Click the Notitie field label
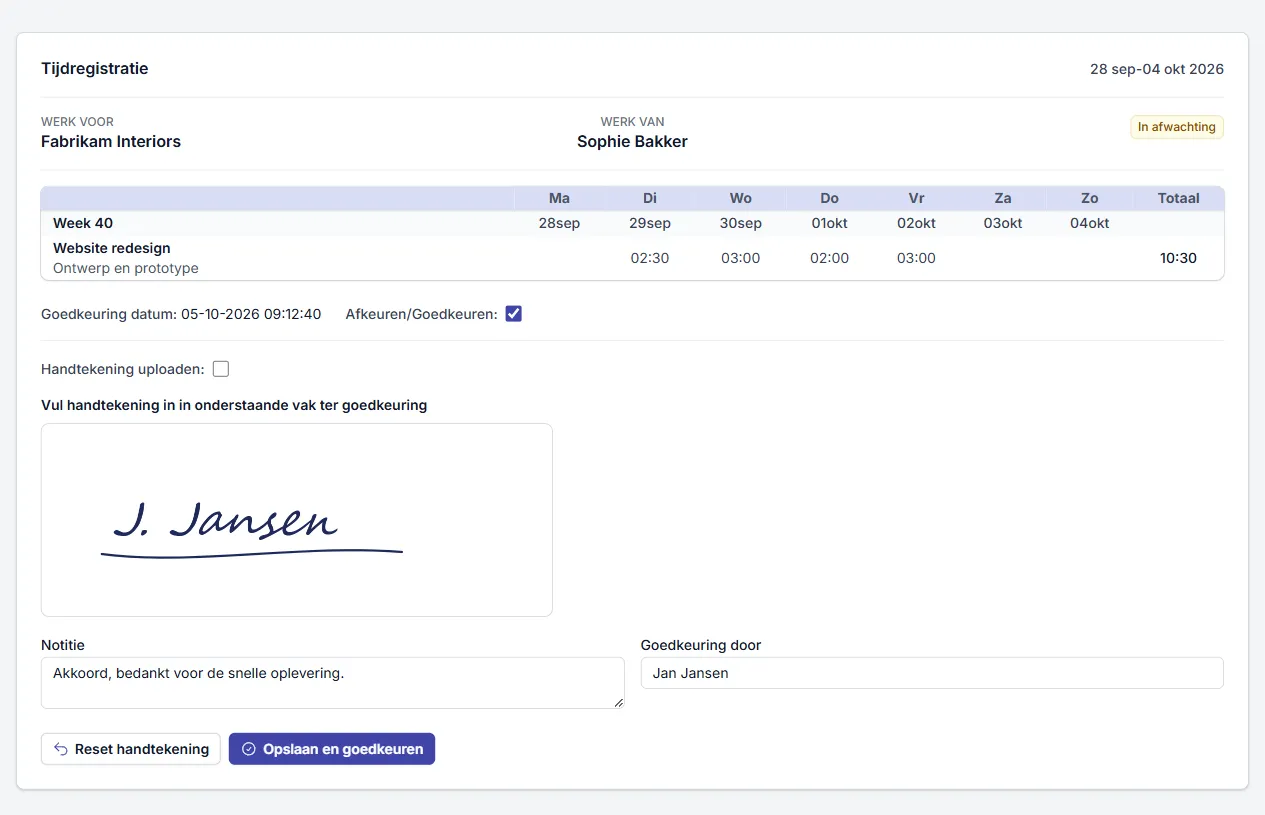 (x=63, y=645)
